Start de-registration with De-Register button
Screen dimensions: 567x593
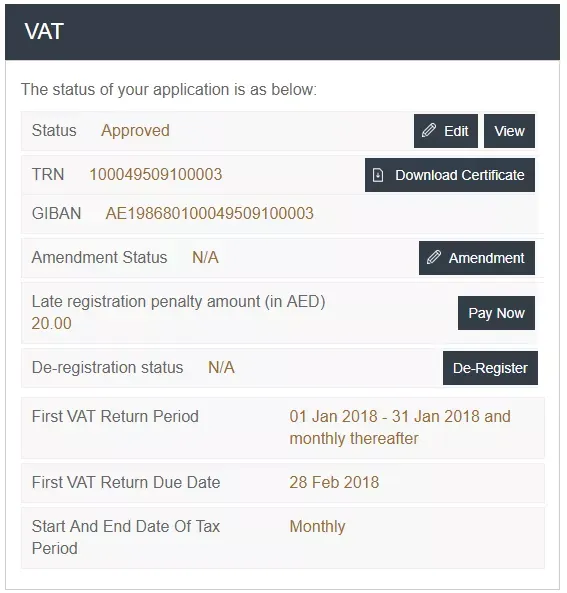pos(490,368)
